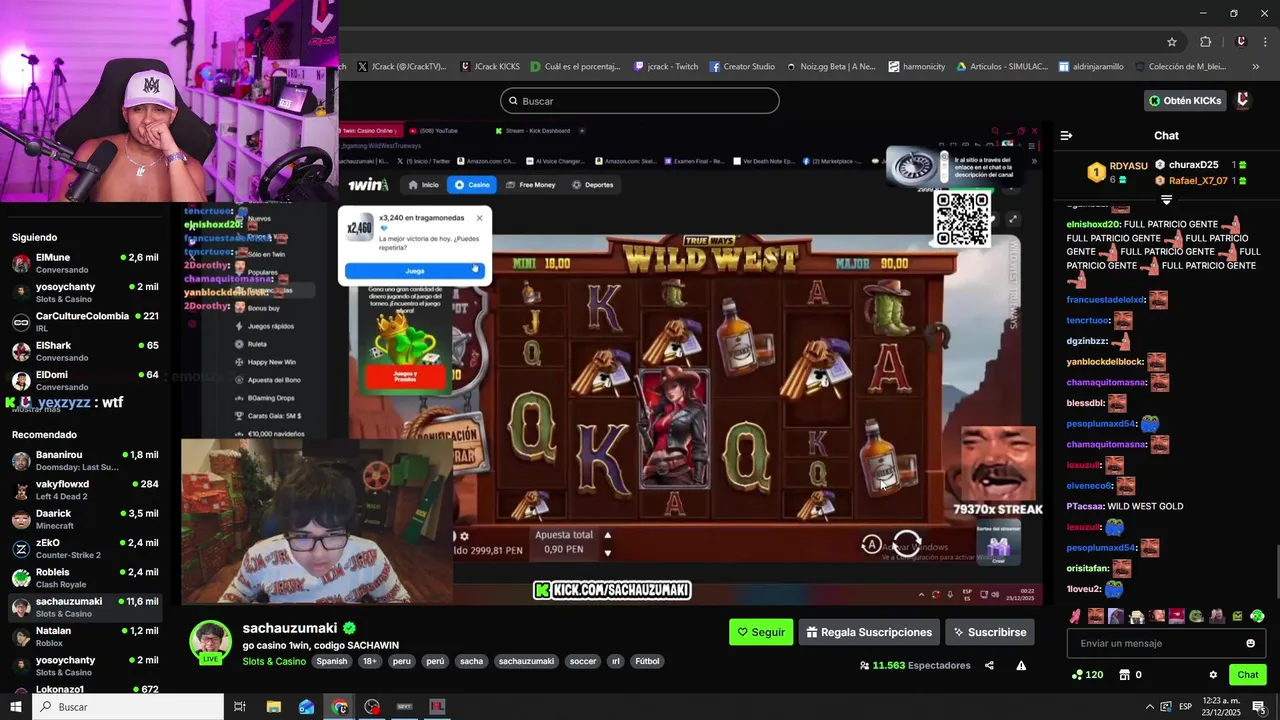This screenshot has height=720, width=1280.
Task: Click the Obtén KICKs button
Action: [x=1185, y=101]
